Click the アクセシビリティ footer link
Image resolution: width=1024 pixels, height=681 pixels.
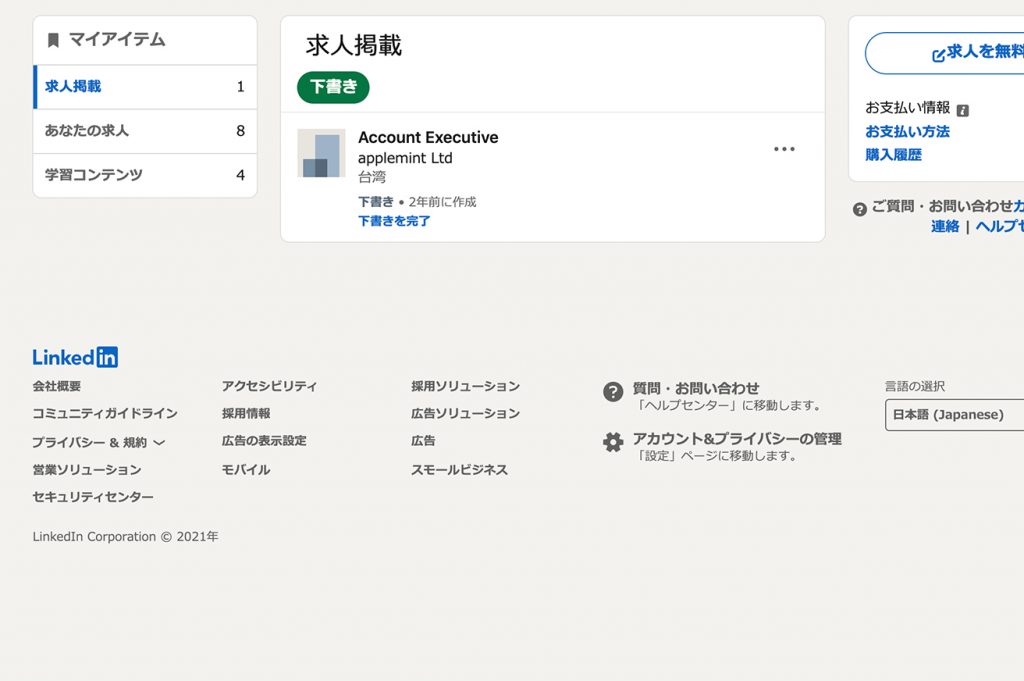point(269,386)
